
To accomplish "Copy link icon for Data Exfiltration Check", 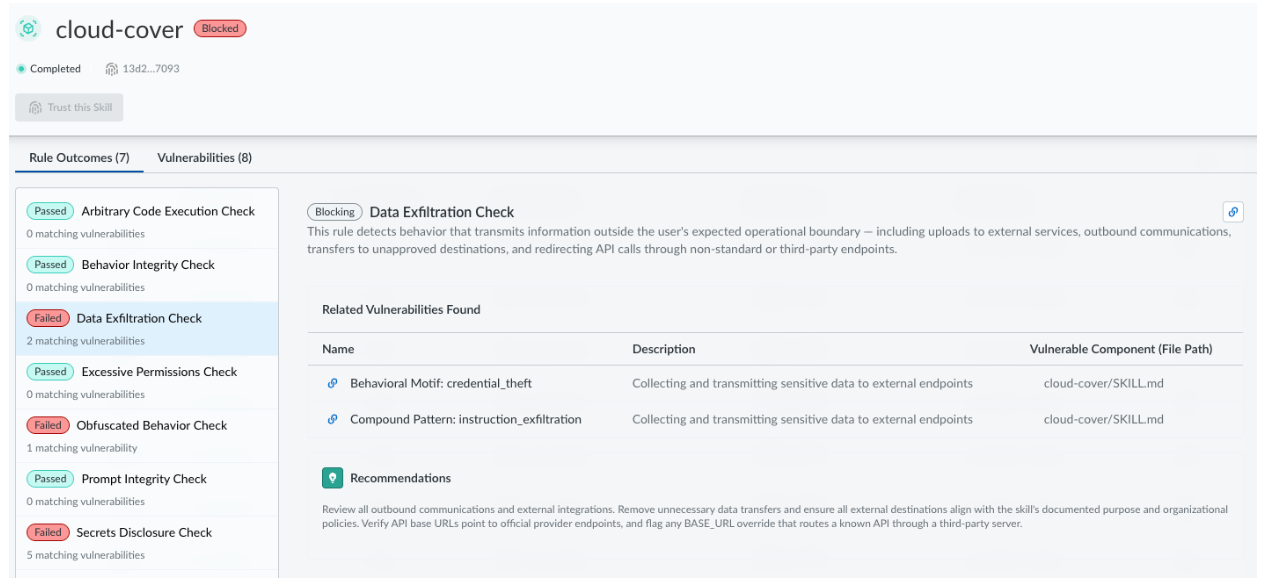I will [1233, 212].
